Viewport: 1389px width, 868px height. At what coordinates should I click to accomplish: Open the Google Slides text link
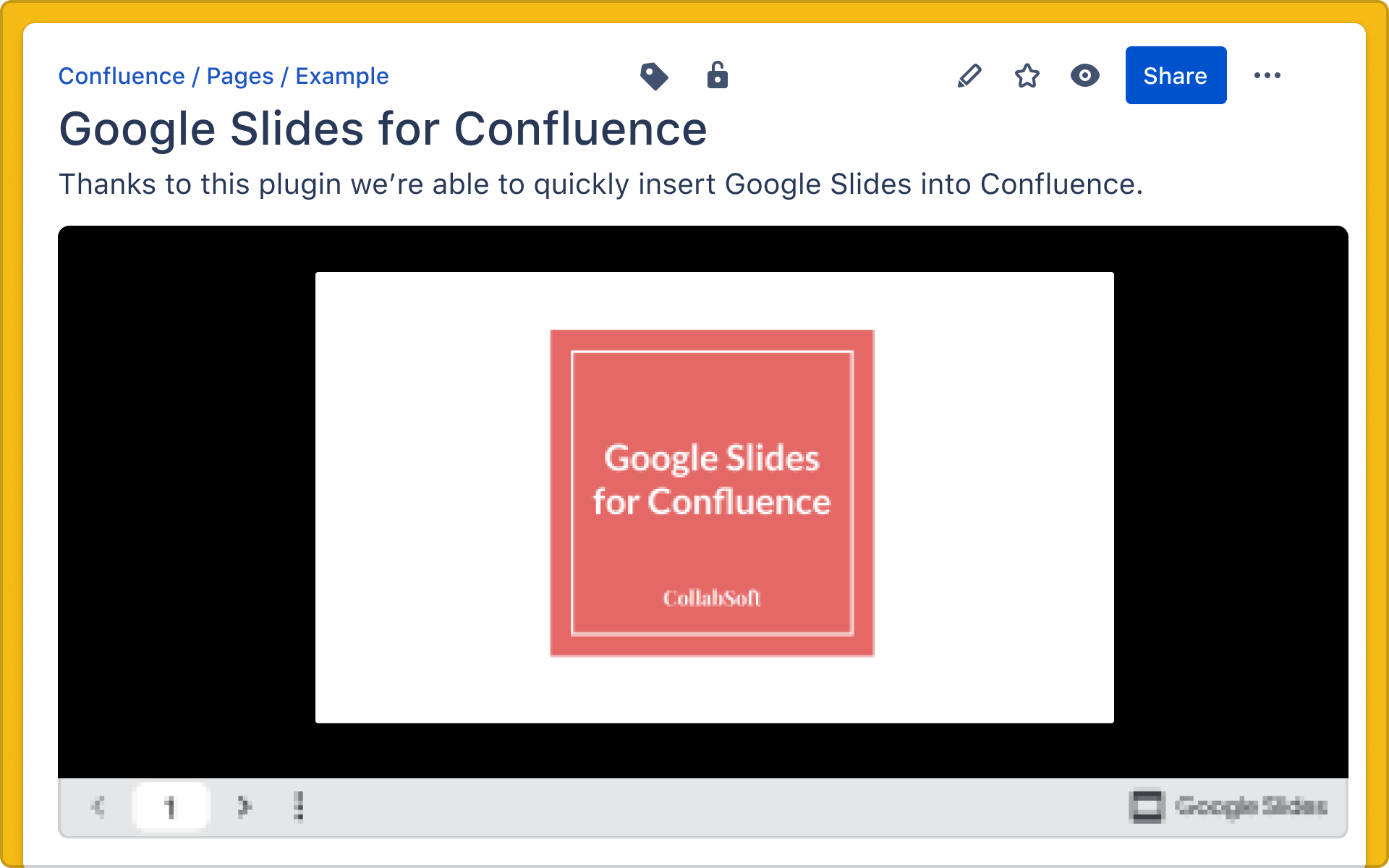click(1251, 806)
